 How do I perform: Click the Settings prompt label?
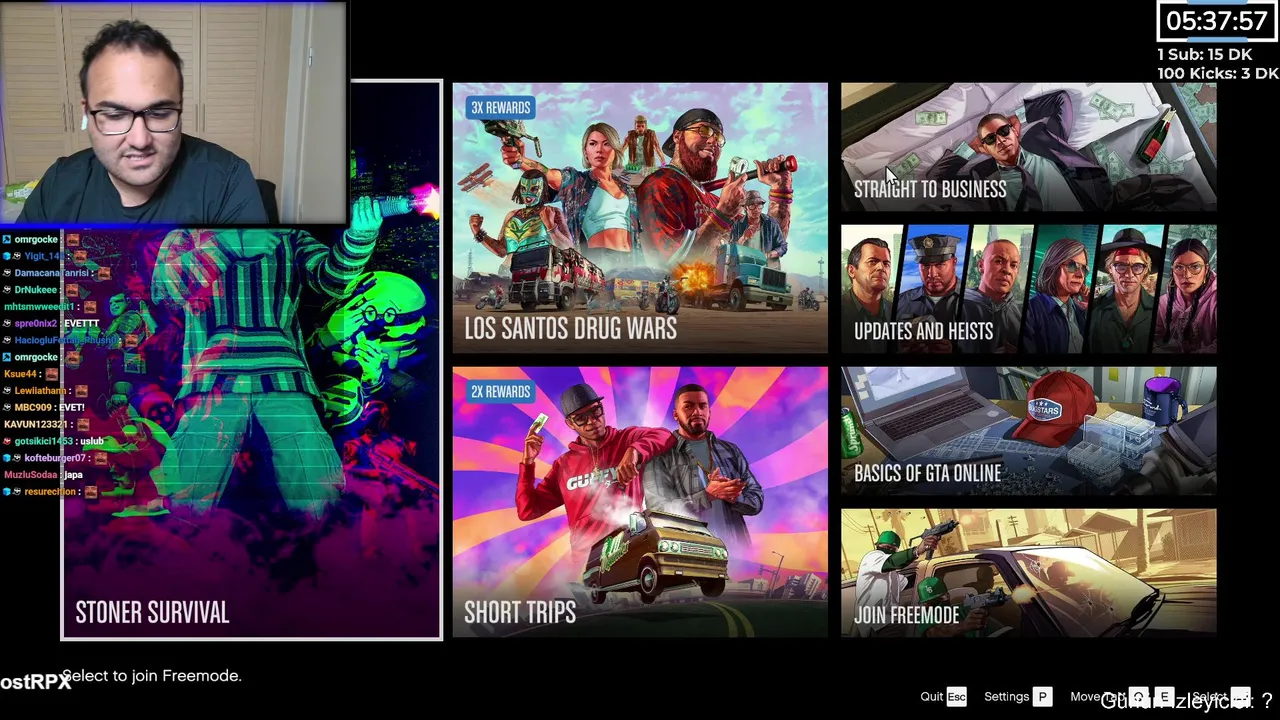(x=1006, y=697)
